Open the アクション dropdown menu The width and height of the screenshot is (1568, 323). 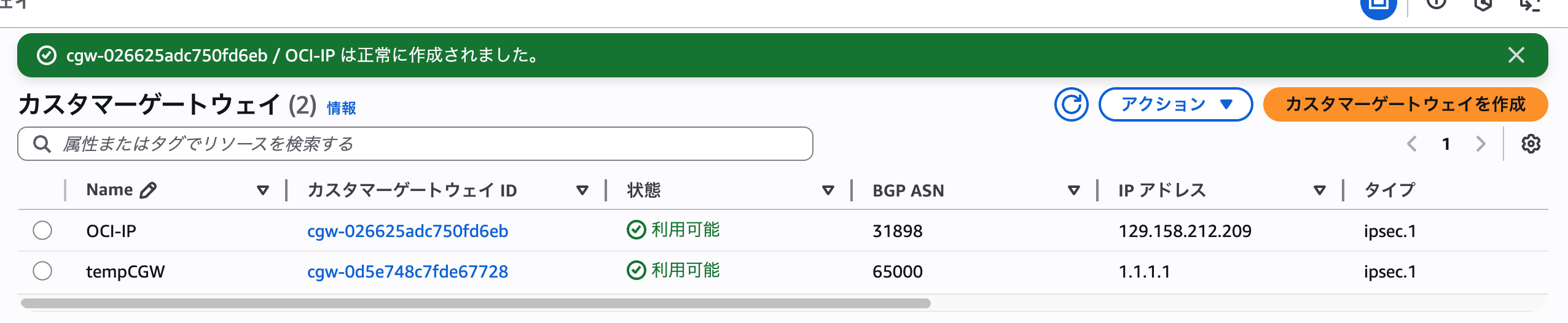1175,104
